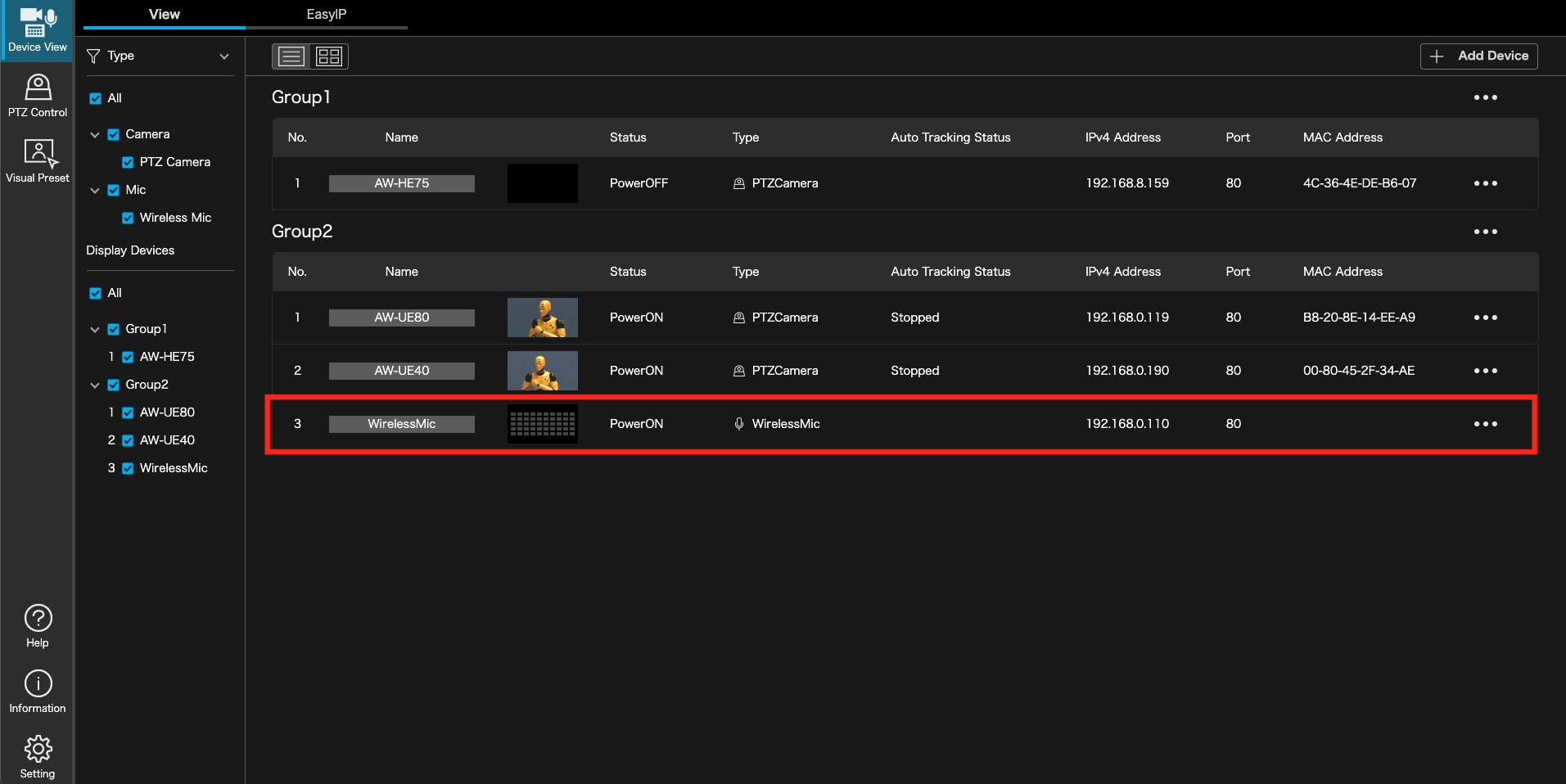The image size is (1566, 784).
Task: Switch to the EasyIP tab
Action: 327,15
